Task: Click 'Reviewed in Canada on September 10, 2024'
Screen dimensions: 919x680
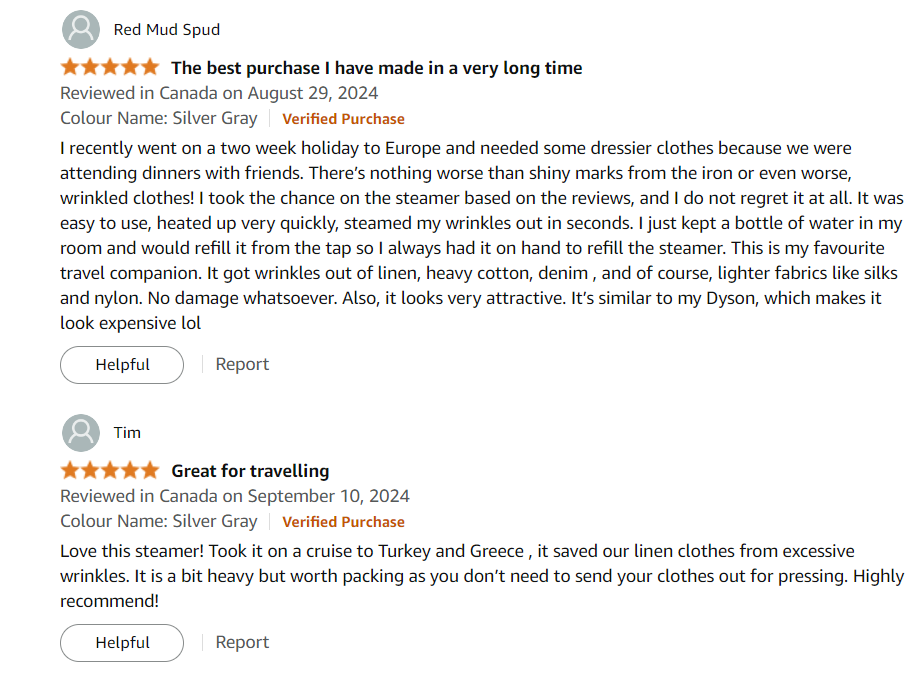Action: 235,496
